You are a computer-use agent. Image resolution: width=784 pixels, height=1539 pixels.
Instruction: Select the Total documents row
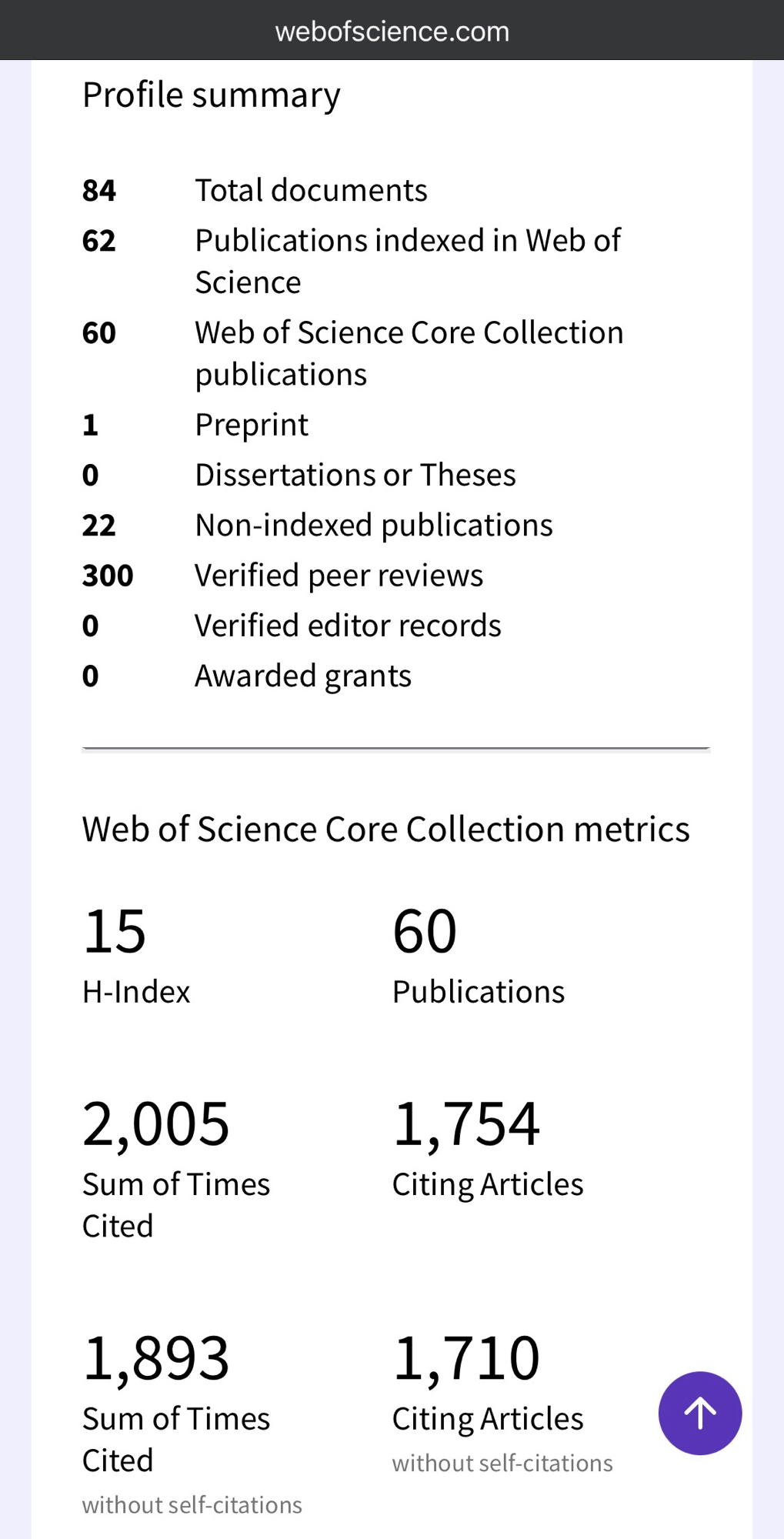(310, 190)
